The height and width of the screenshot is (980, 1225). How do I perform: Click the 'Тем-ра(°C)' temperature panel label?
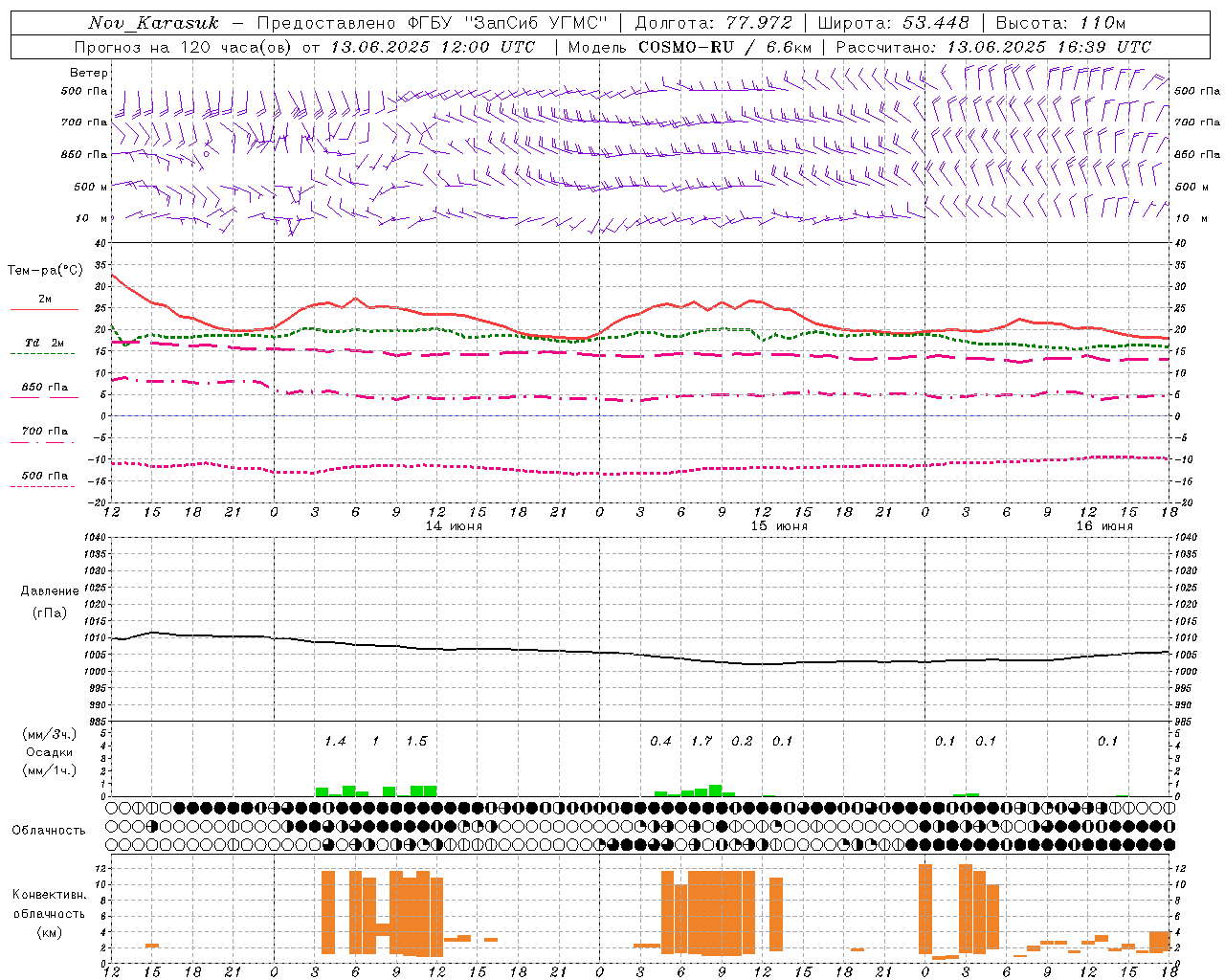tap(45, 271)
